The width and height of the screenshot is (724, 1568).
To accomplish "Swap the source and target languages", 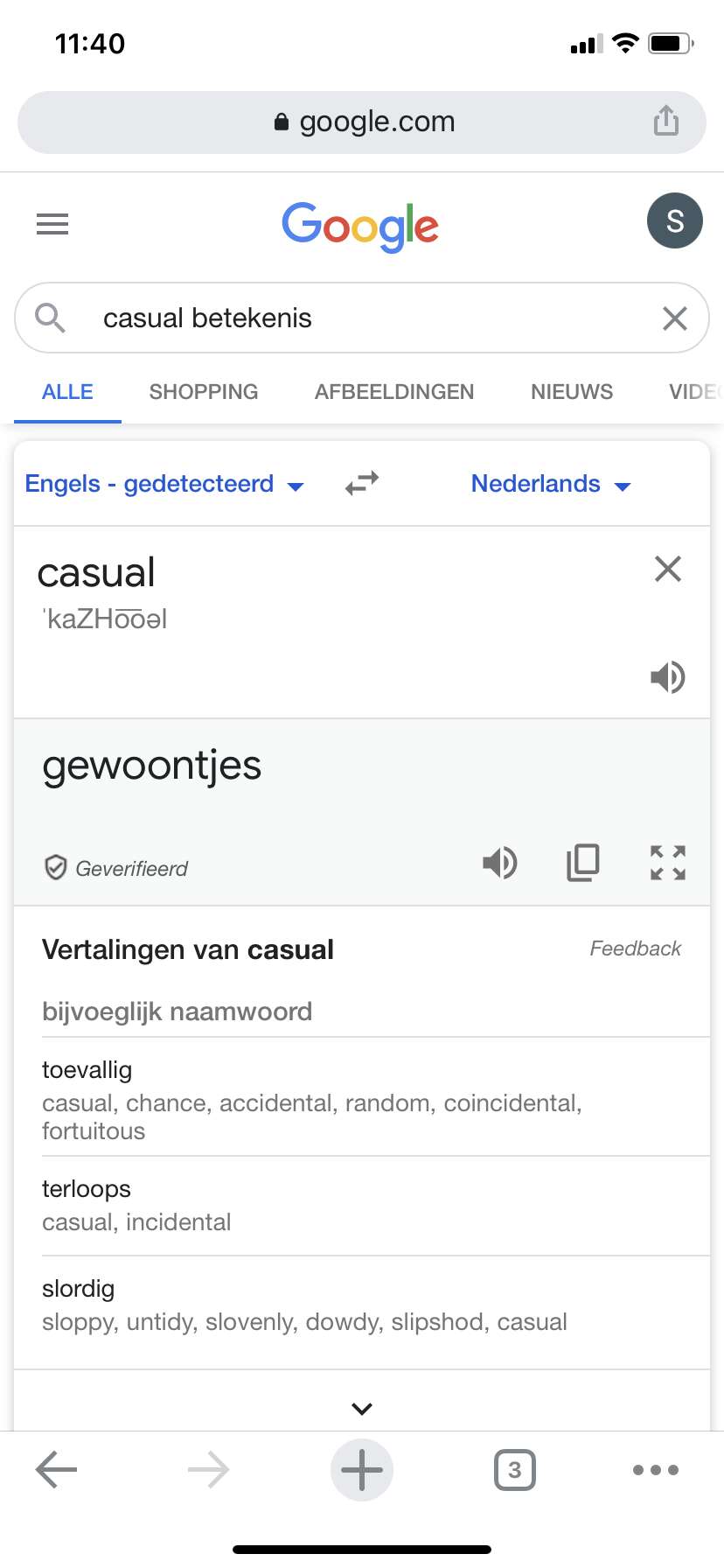I will point(362,483).
